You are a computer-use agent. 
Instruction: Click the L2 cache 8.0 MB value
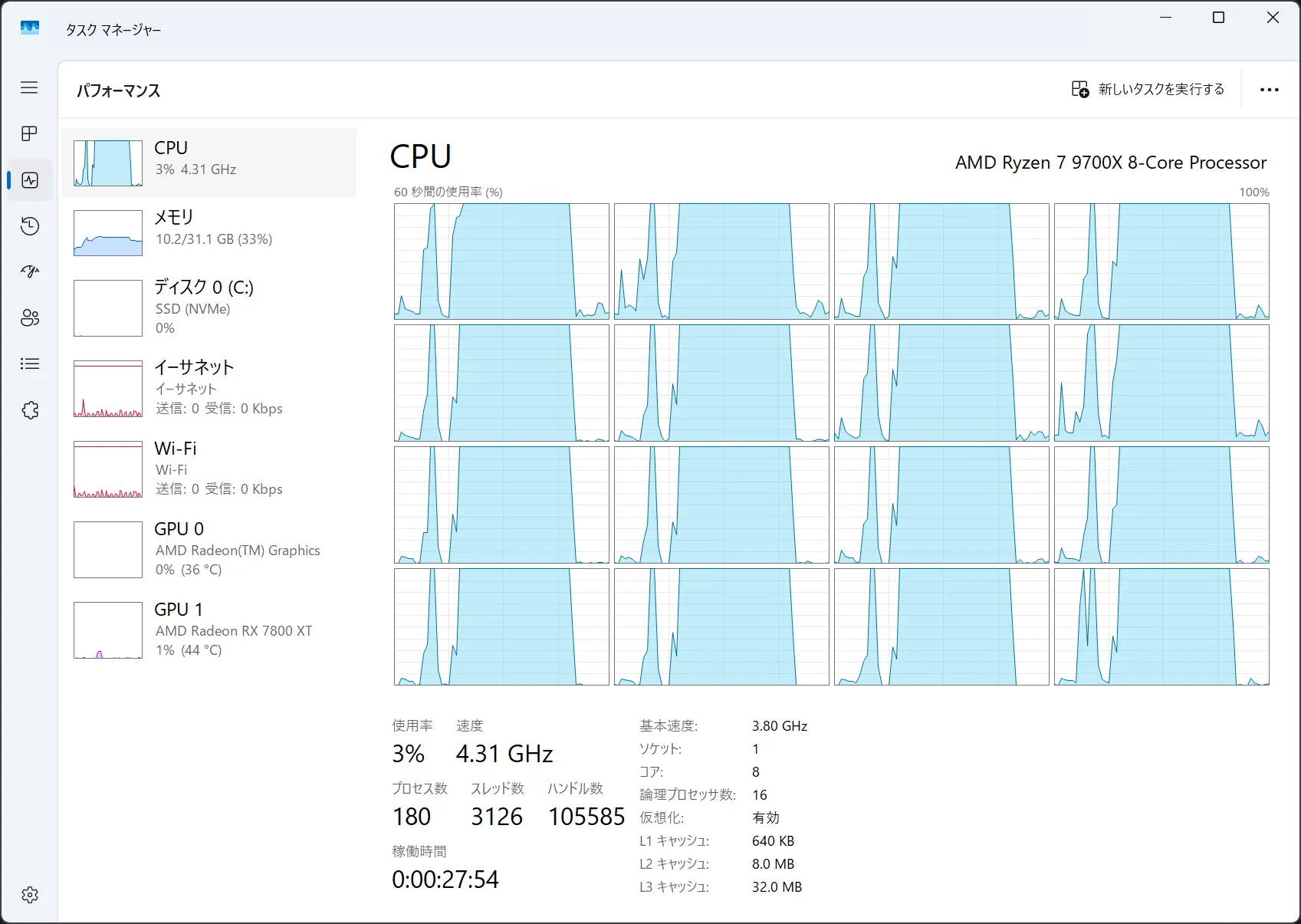pyautogui.click(x=773, y=864)
